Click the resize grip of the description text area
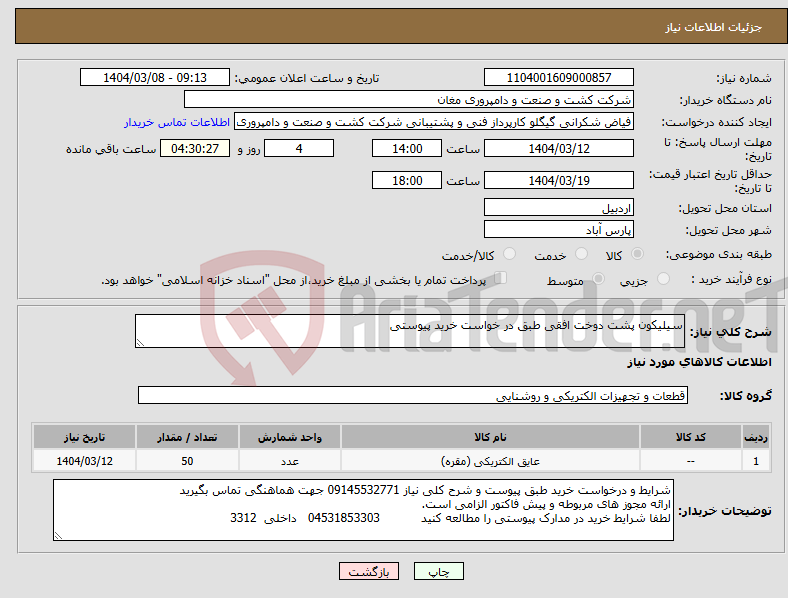 [140, 343]
